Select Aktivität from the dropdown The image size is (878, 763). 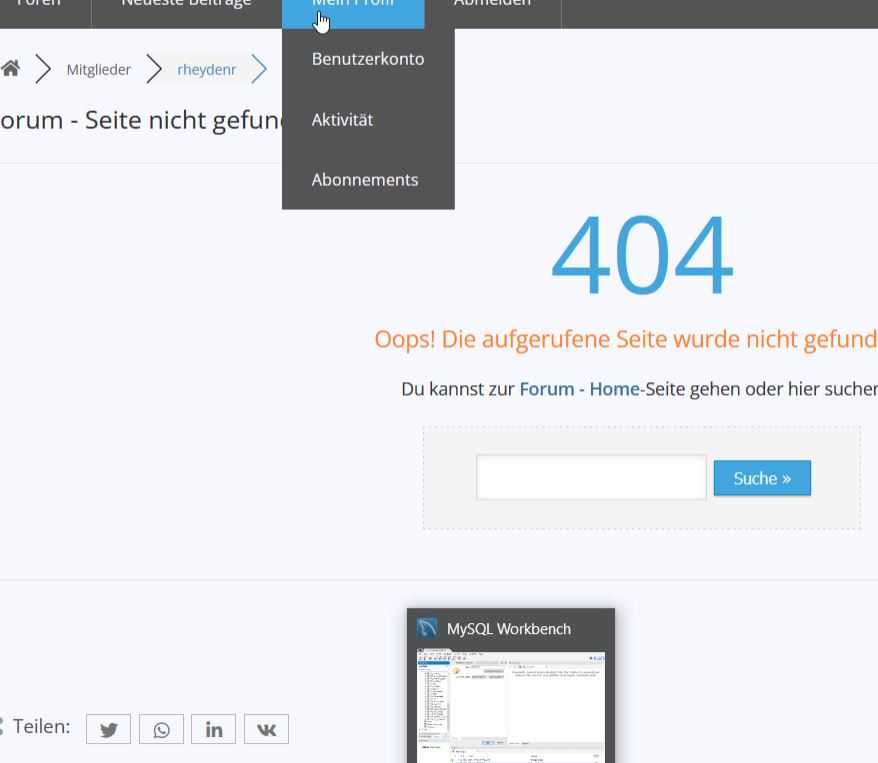pyautogui.click(x=342, y=120)
